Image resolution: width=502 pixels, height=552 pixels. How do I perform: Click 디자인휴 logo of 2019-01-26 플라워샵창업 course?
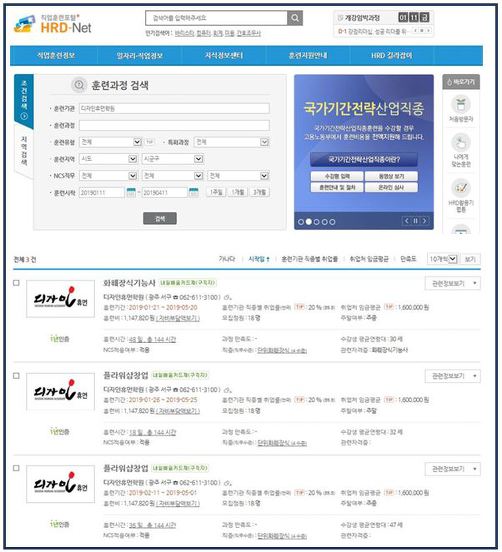[61, 391]
